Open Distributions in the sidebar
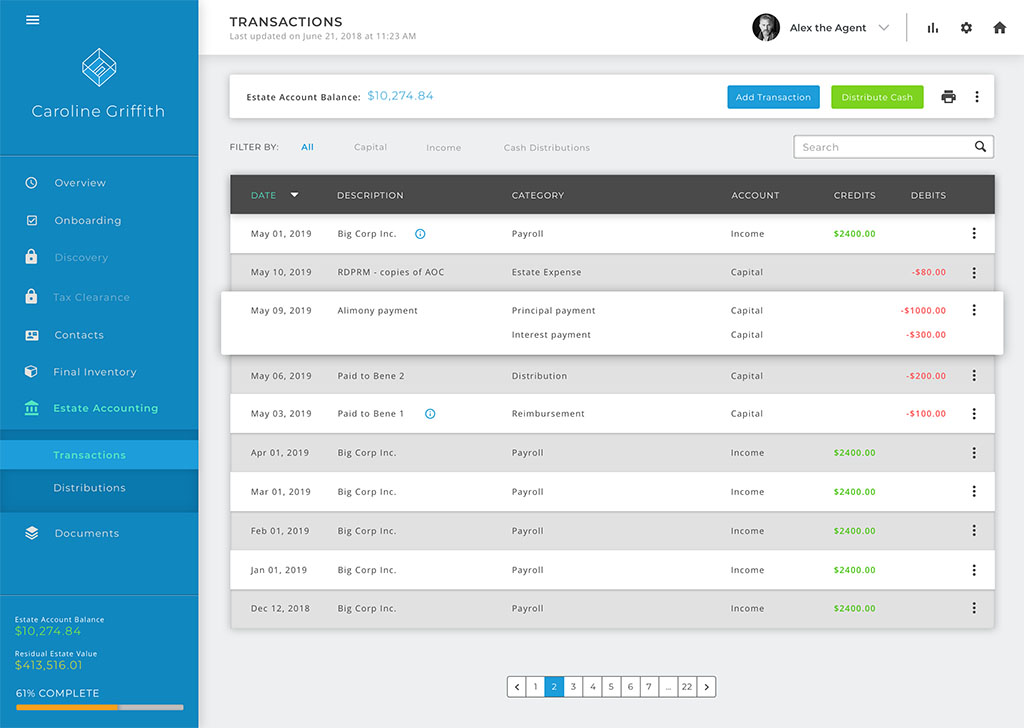 89,488
